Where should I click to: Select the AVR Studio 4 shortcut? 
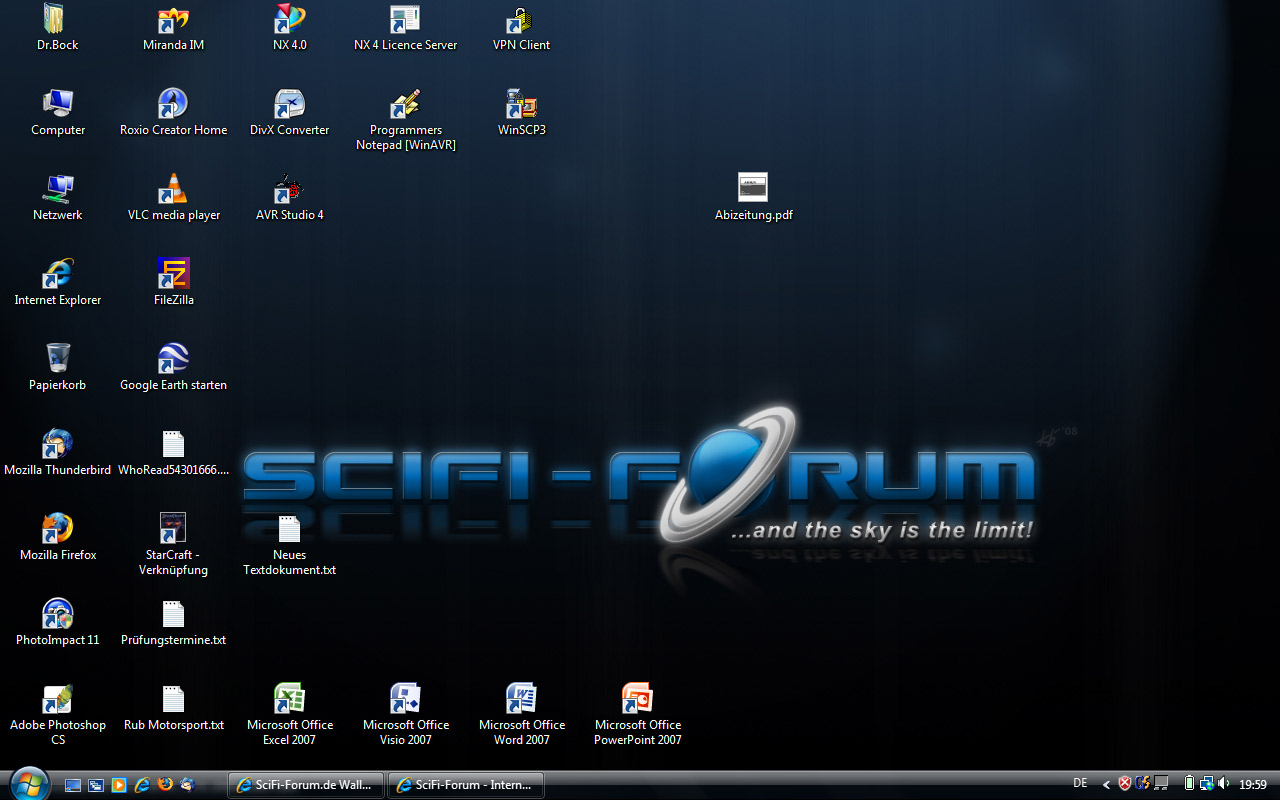[x=289, y=189]
